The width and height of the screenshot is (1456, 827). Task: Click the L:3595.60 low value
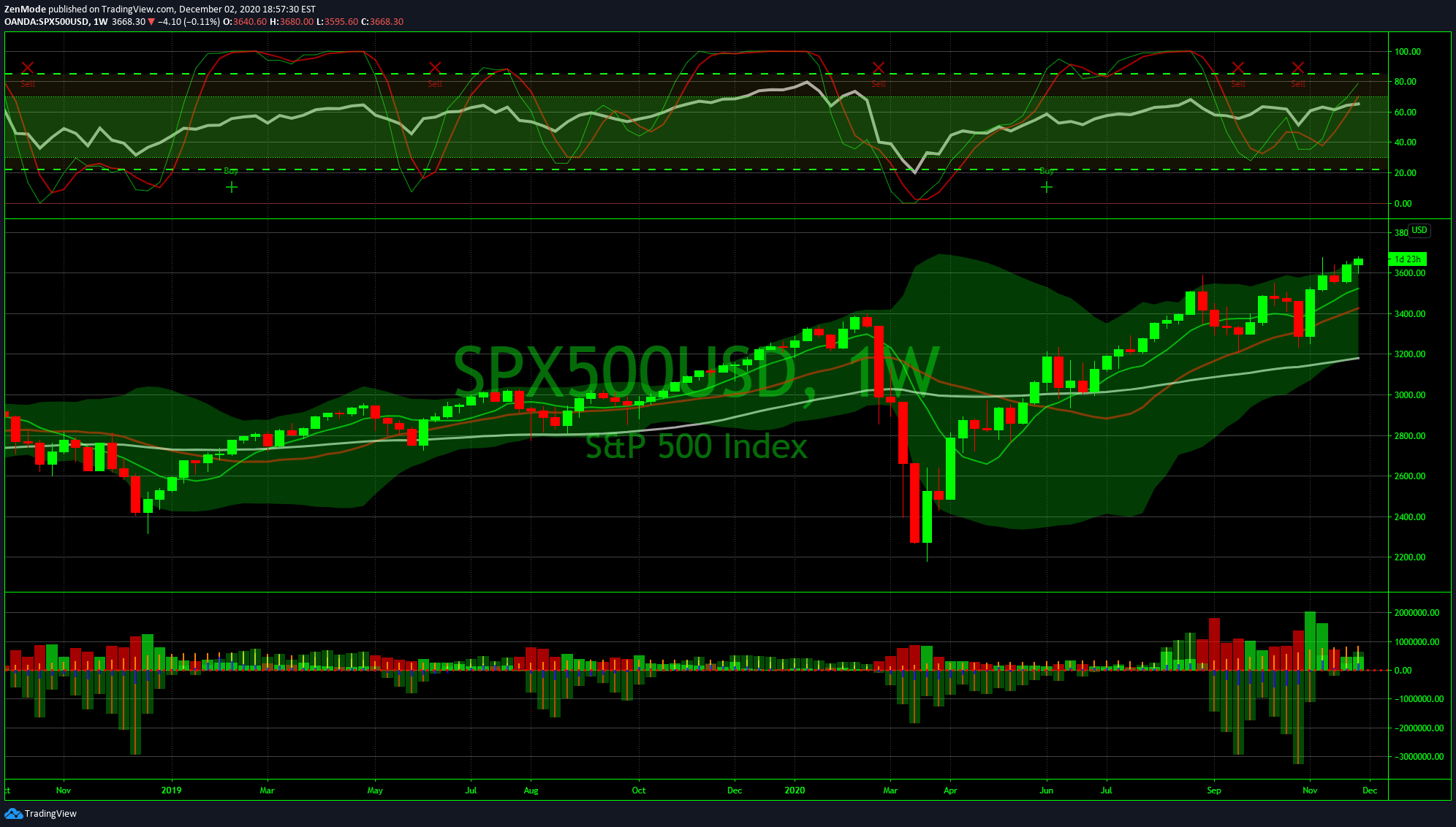[337, 22]
